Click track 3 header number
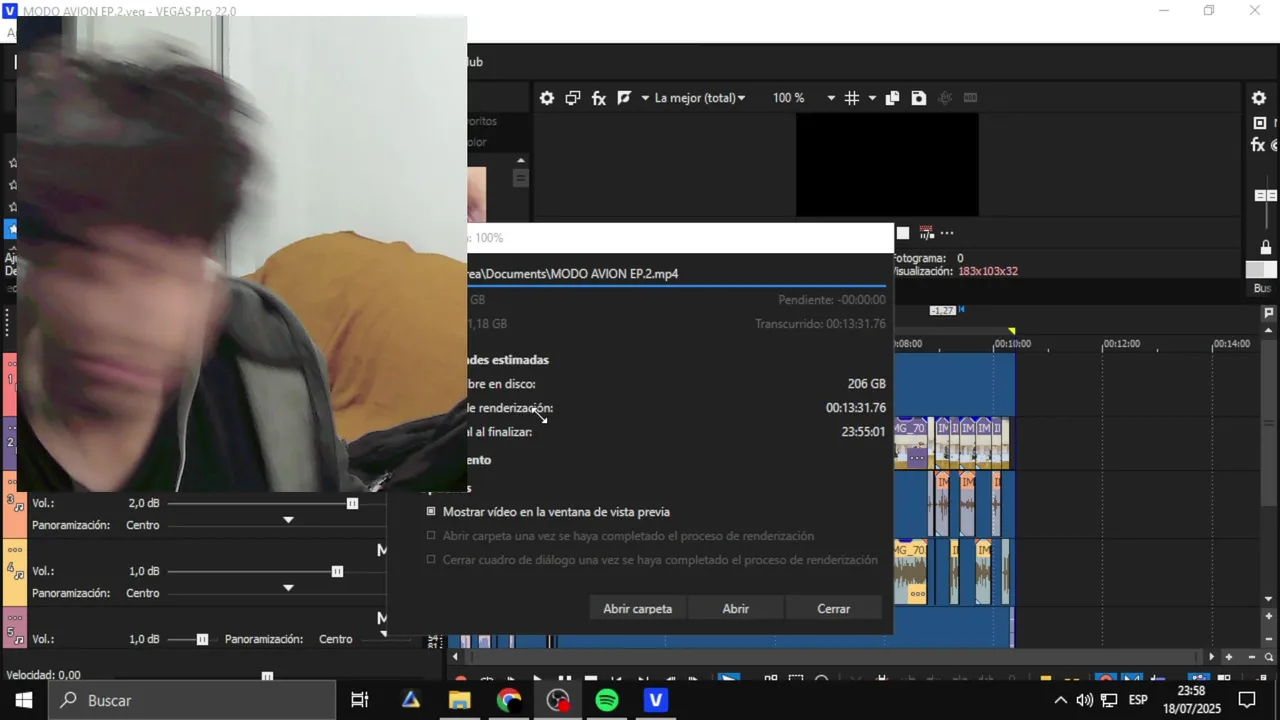 tap(10, 500)
